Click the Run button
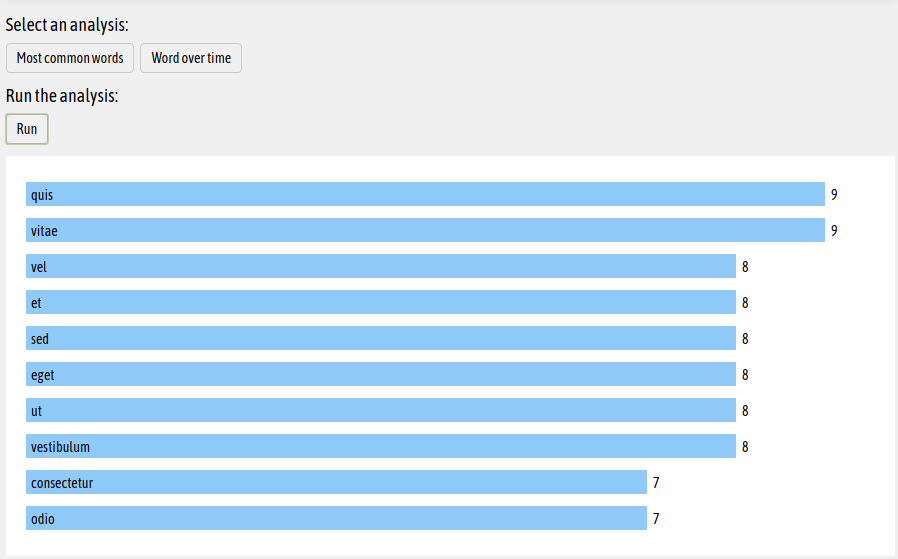 click(27, 129)
